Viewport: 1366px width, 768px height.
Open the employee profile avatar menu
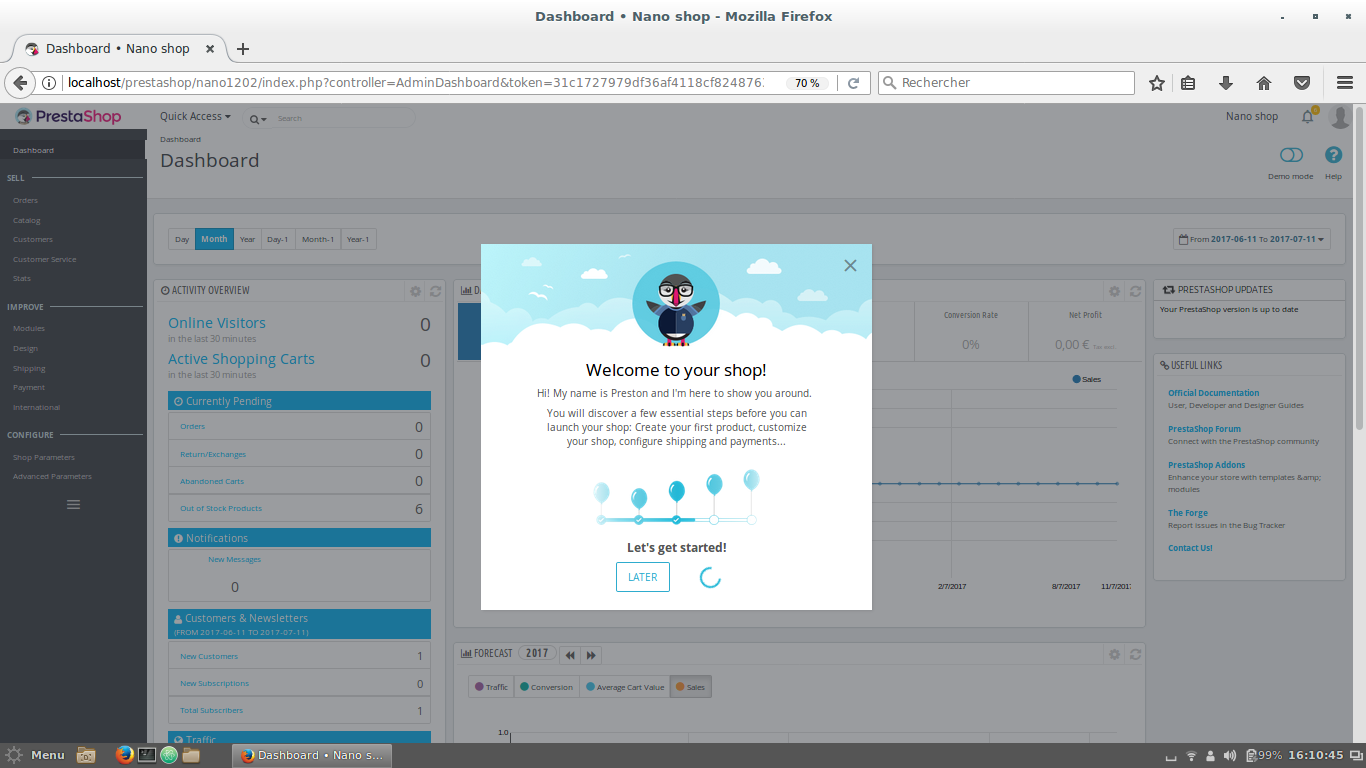(x=1340, y=117)
